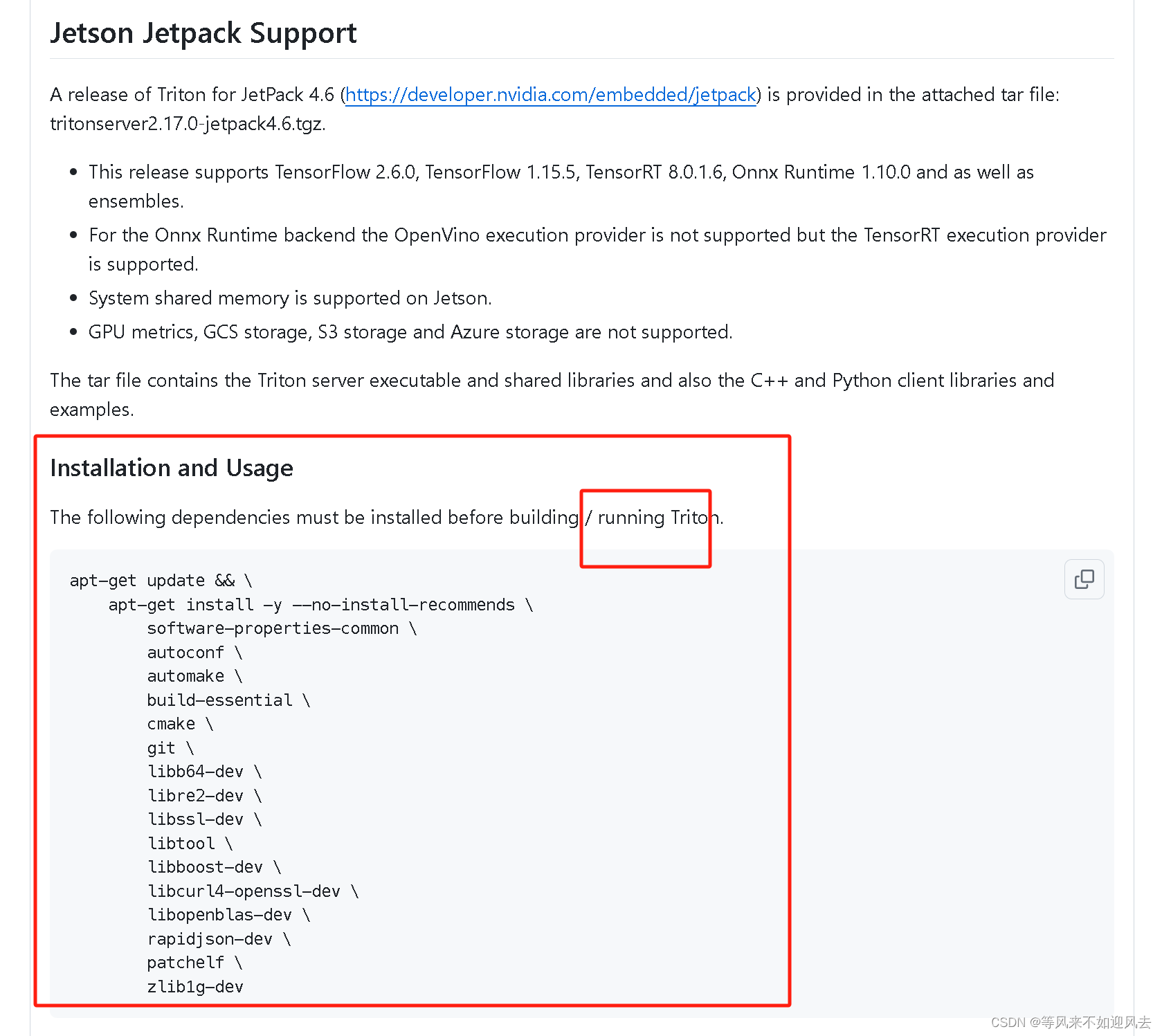This screenshot has height=1036, width=1162.
Task: Click the bullet about GPU metrics, GCS storage
Action: coord(410,332)
